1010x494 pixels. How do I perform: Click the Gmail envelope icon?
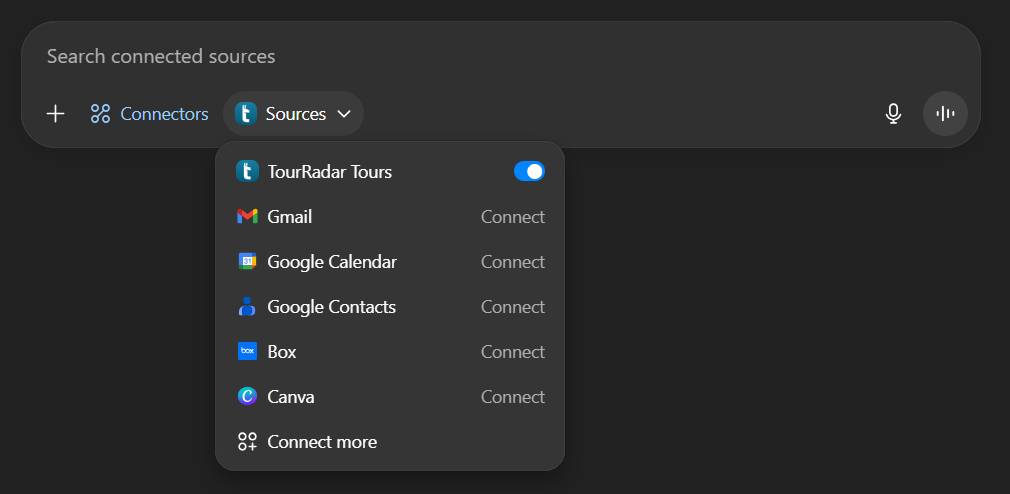[247, 217]
